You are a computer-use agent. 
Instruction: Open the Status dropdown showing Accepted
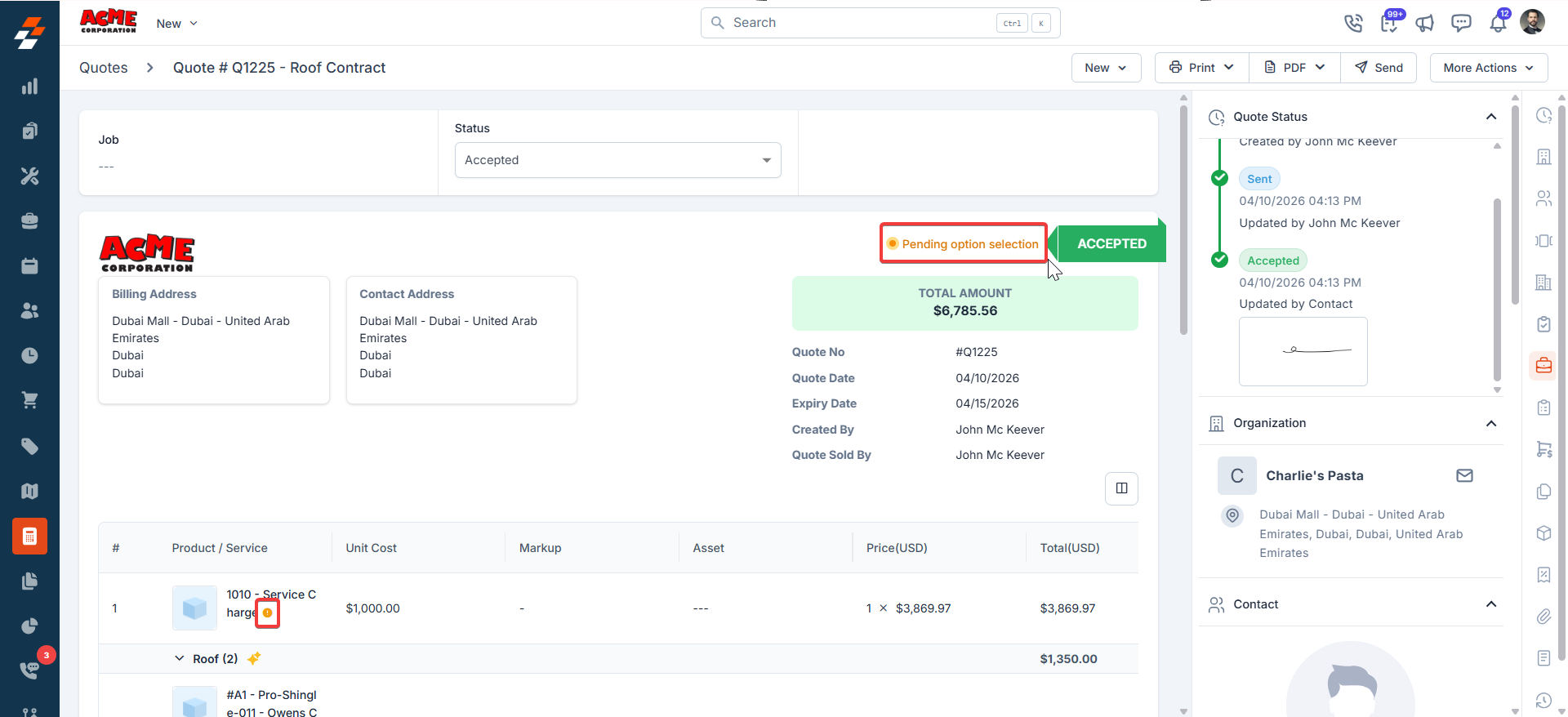coord(617,160)
